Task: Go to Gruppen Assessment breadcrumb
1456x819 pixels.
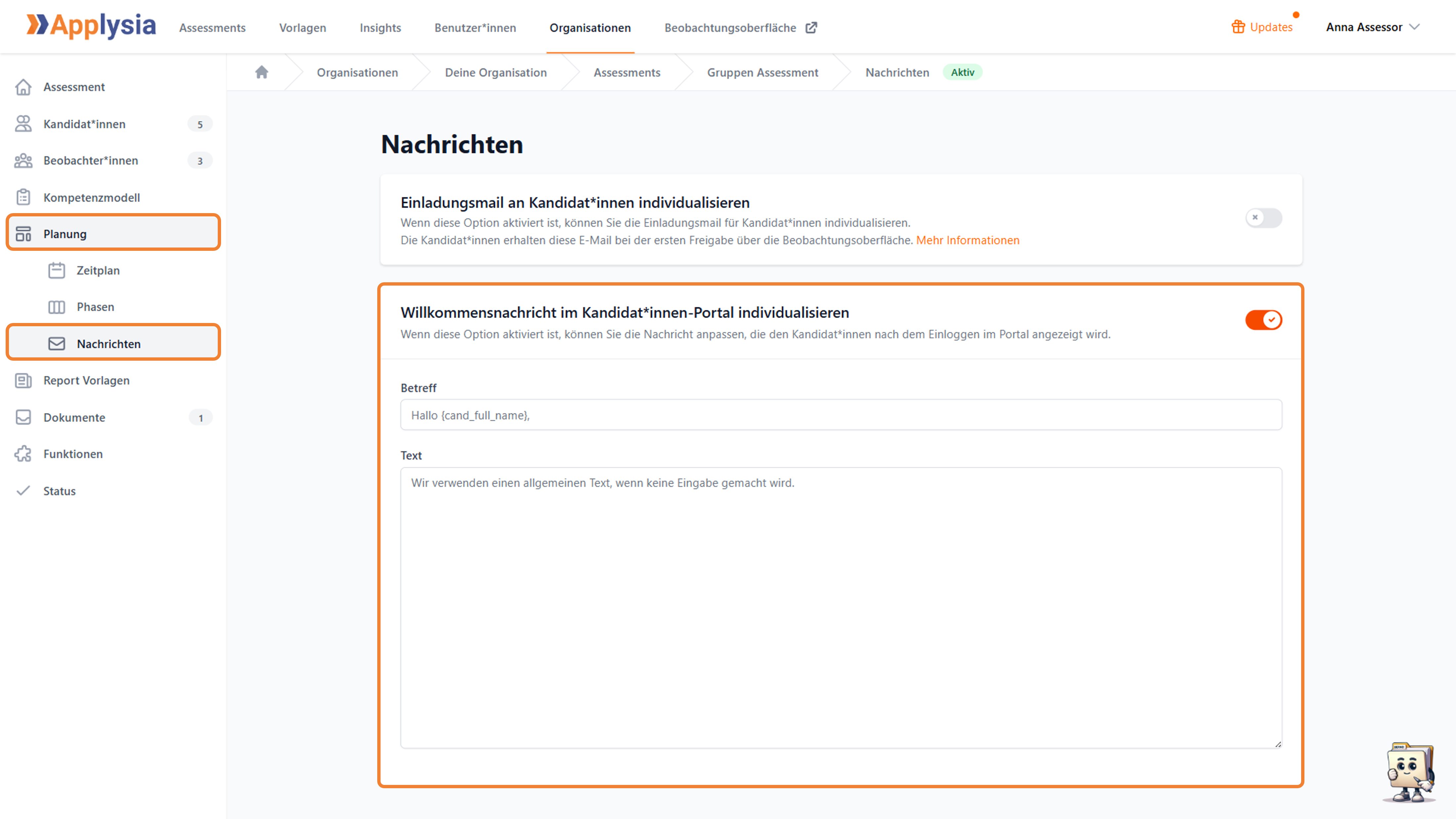Action: [x=762, y=72]
